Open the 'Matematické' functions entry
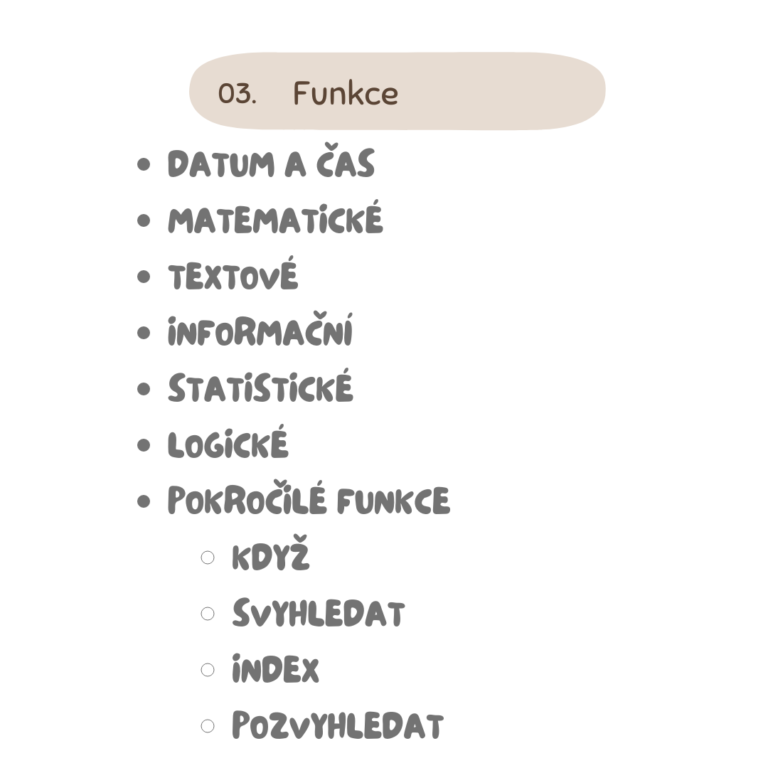Screen dimensions: 768x768 [x=275, y=217]
